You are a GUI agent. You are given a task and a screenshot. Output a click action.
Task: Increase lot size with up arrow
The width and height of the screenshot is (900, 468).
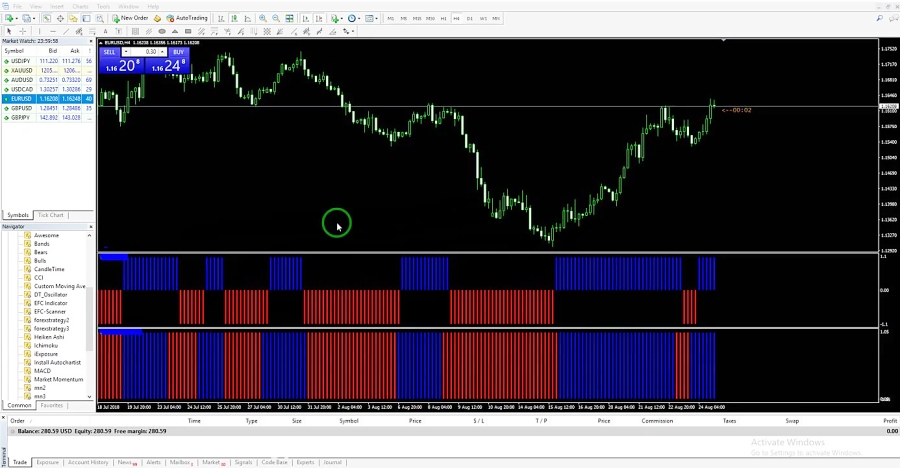coord(162,52)
